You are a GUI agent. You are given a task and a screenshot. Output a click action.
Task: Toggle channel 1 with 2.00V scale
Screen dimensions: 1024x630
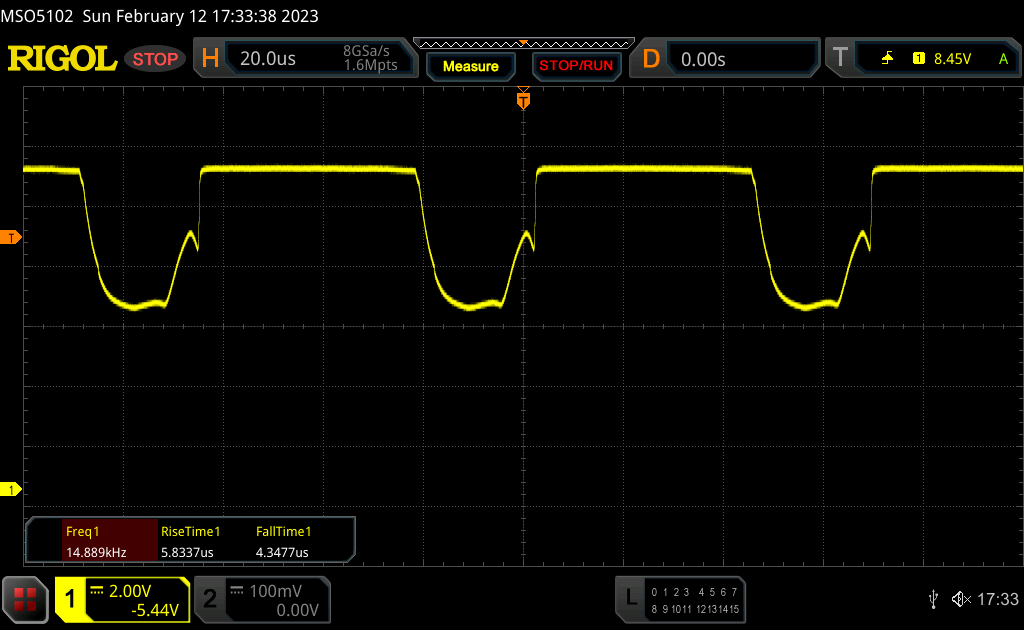tap(122, 599)
